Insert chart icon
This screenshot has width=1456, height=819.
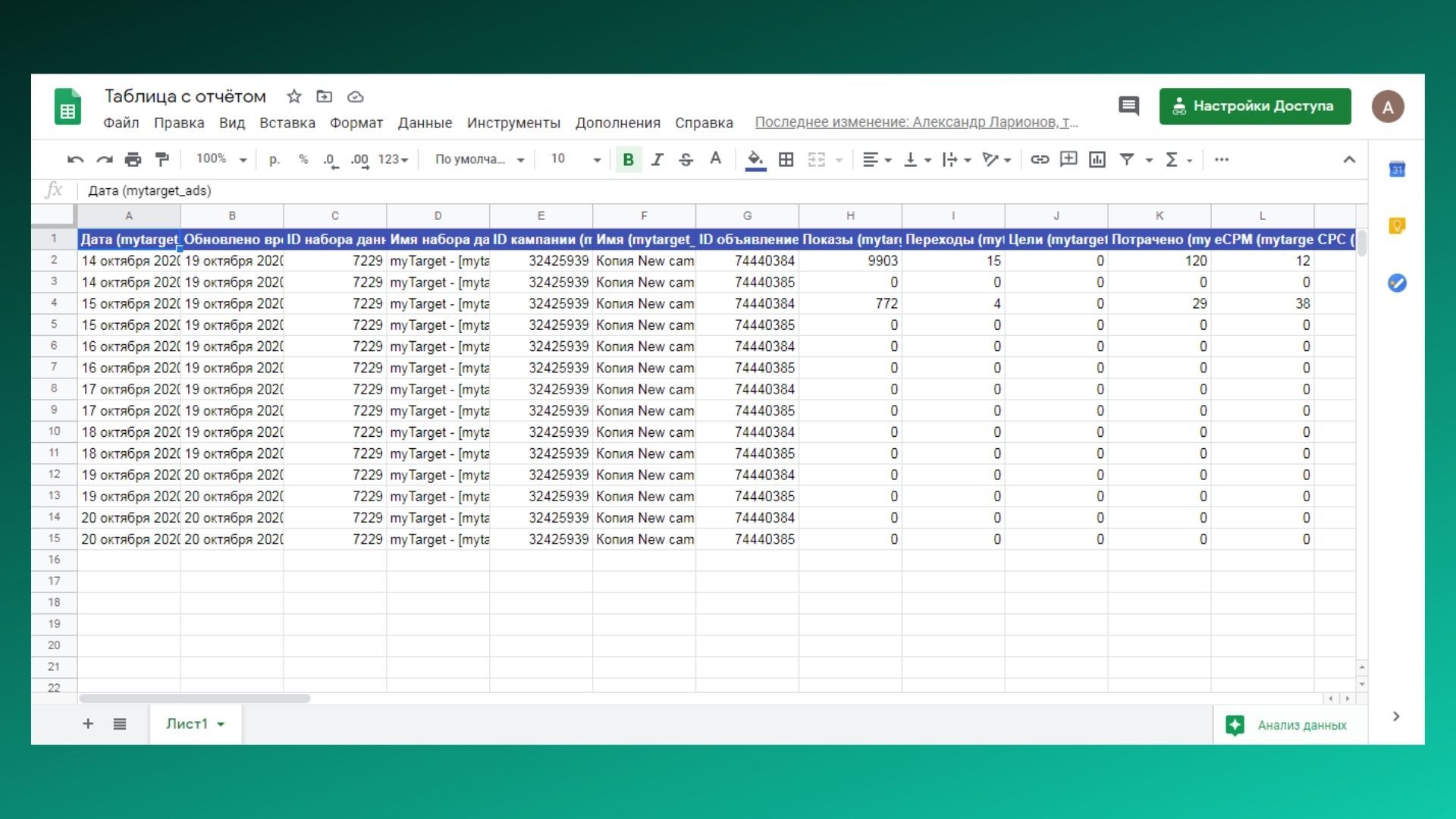(1097, 159)
